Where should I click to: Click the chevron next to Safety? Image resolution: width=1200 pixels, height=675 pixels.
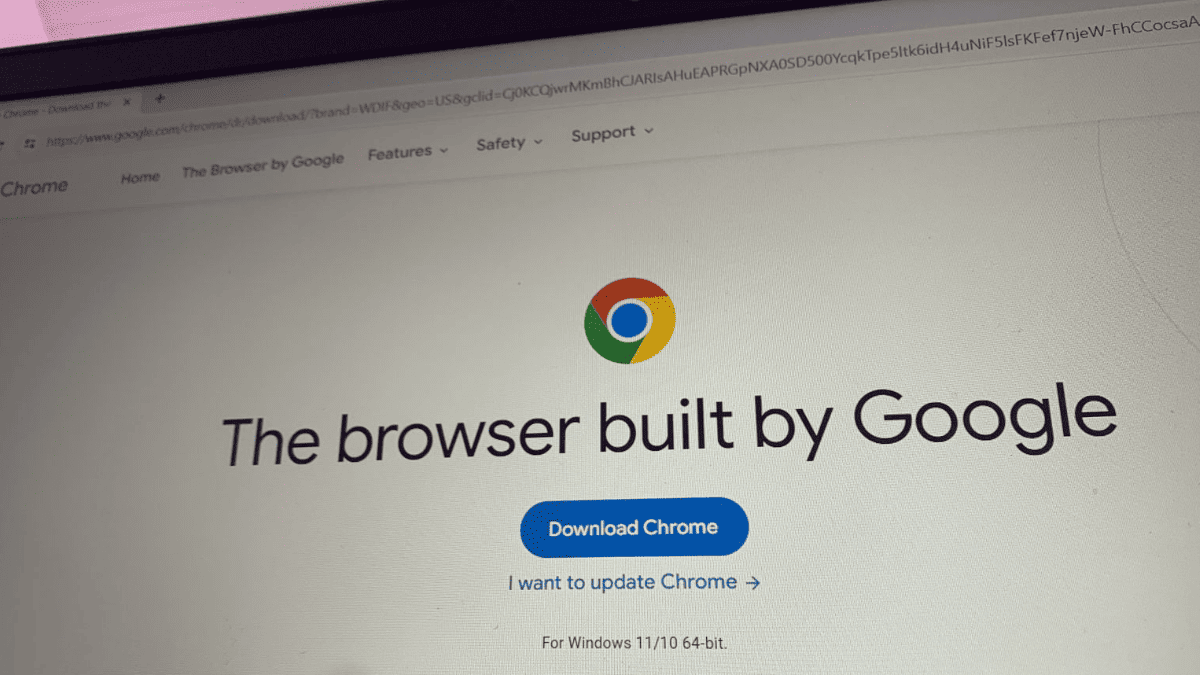(538, 141)
